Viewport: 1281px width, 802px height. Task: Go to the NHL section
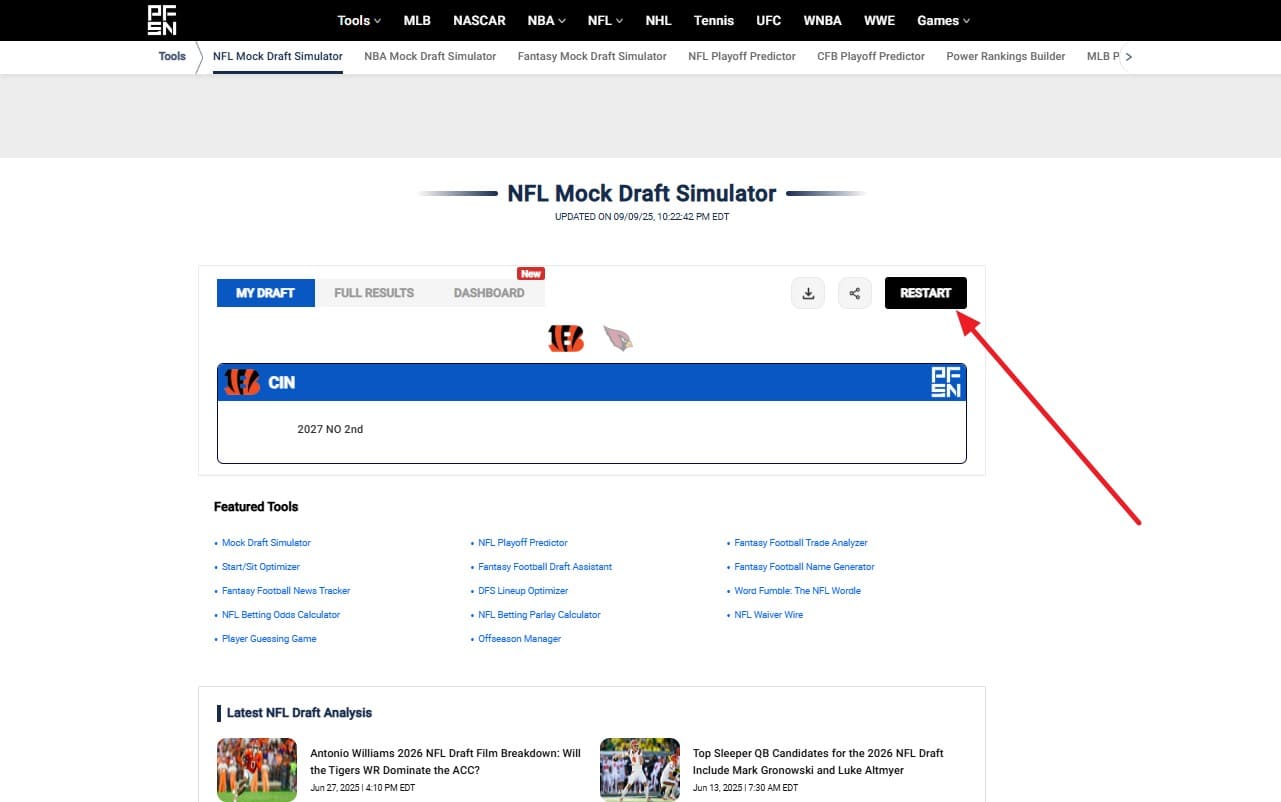tap(659, 20)
